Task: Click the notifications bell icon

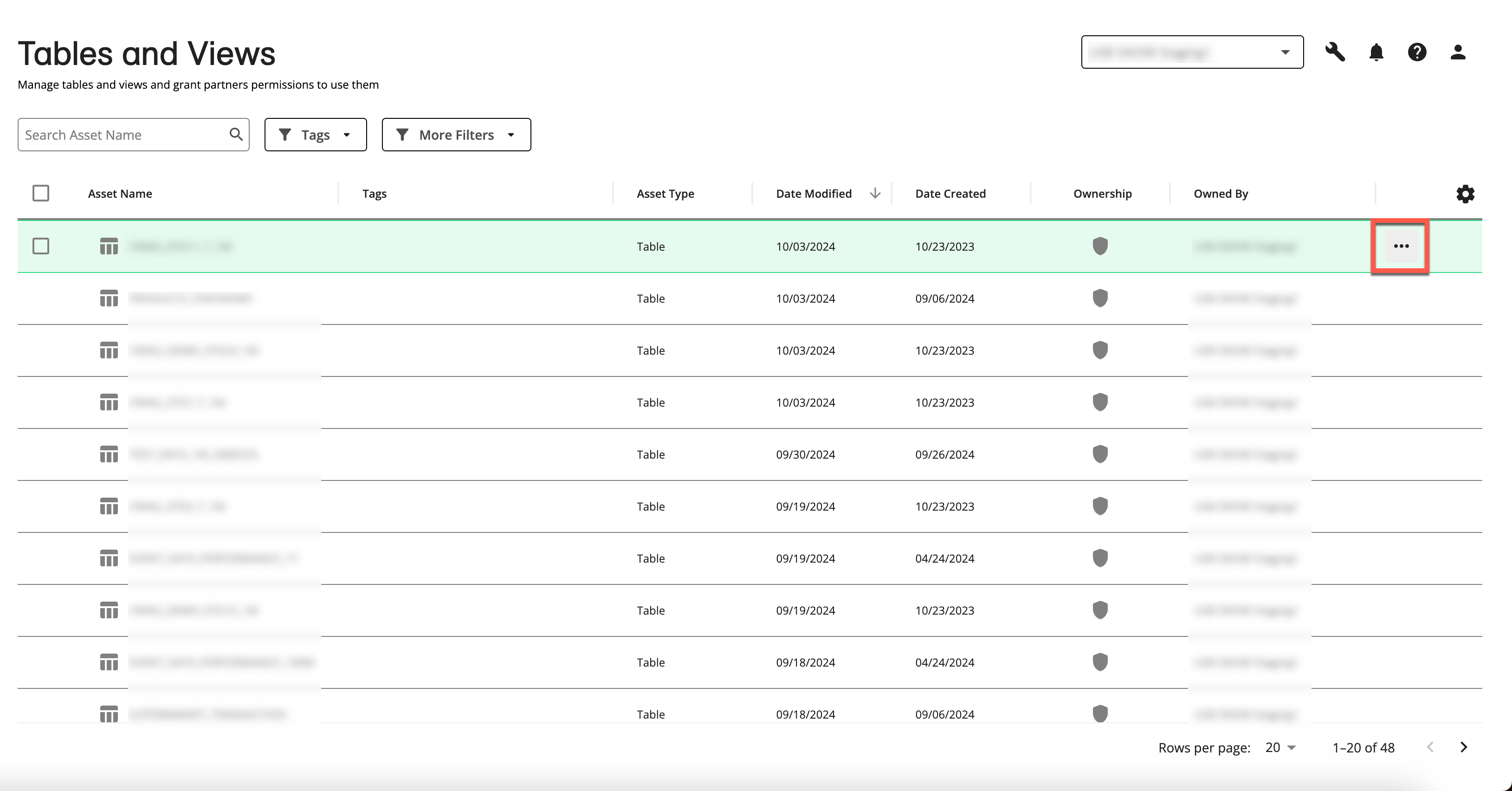Action: pyautogui.click(x=1375, y=52)
